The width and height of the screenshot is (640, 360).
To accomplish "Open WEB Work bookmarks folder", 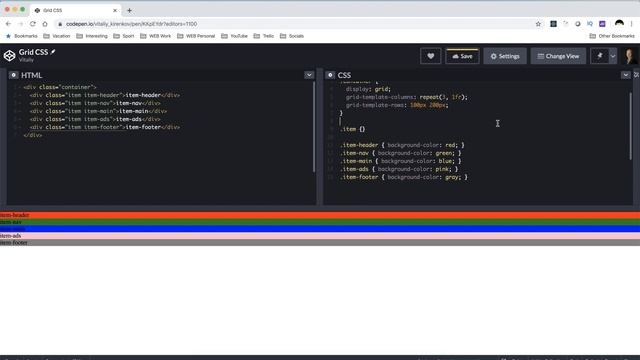I will (x=156, y=36).
